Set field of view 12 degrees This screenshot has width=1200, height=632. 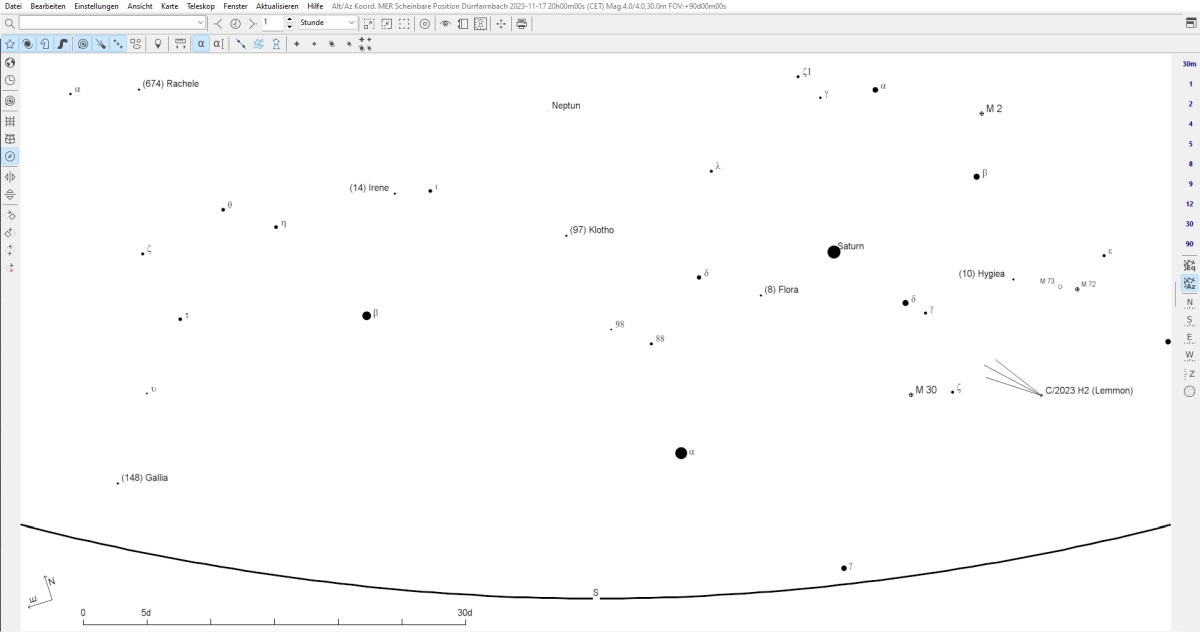coord(1189,204)
